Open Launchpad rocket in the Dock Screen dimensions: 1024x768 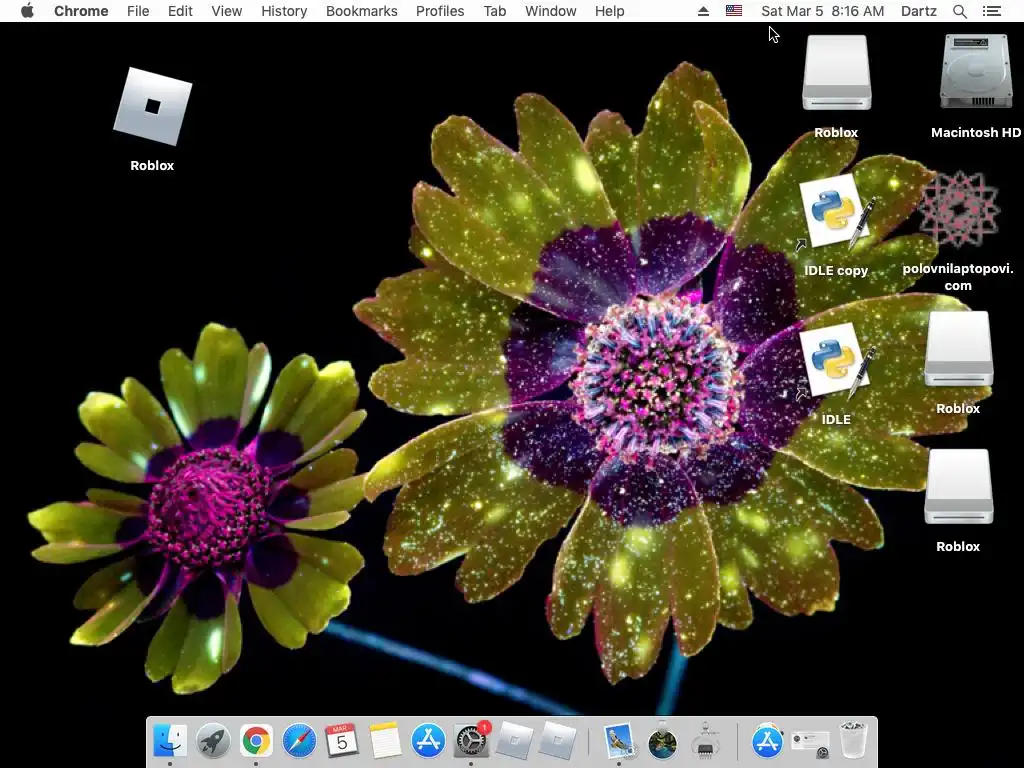[x=213, y=741]
